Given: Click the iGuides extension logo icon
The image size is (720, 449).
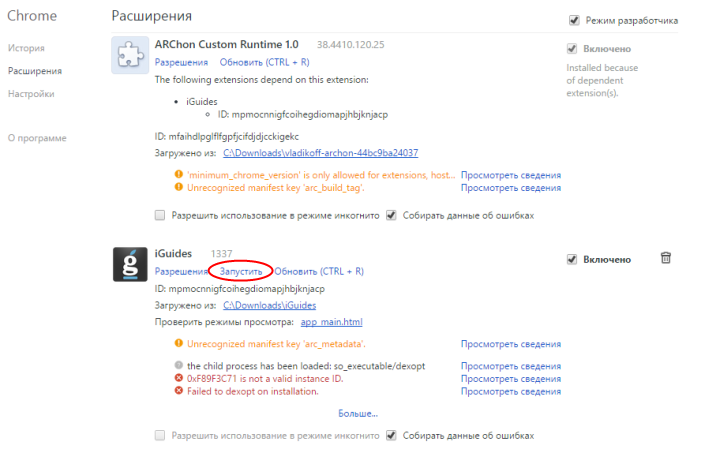Looking at the screenshot, I should (130, 264).
